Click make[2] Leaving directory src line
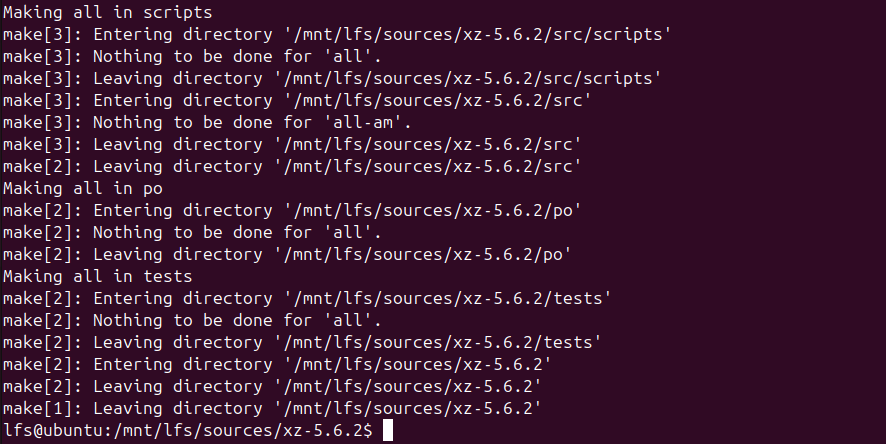Image resolution: width=886 pixels, height=444 pixels. pyautogui.click(x=292, y=166)
